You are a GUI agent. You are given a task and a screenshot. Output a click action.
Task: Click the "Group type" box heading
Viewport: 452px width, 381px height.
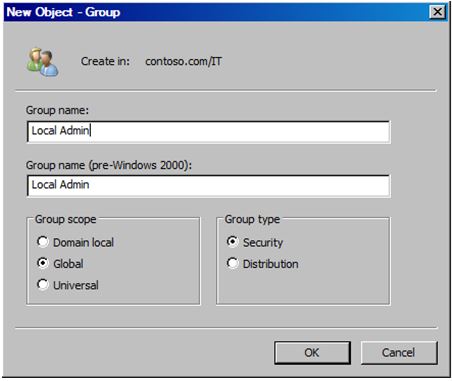[252, 219]
